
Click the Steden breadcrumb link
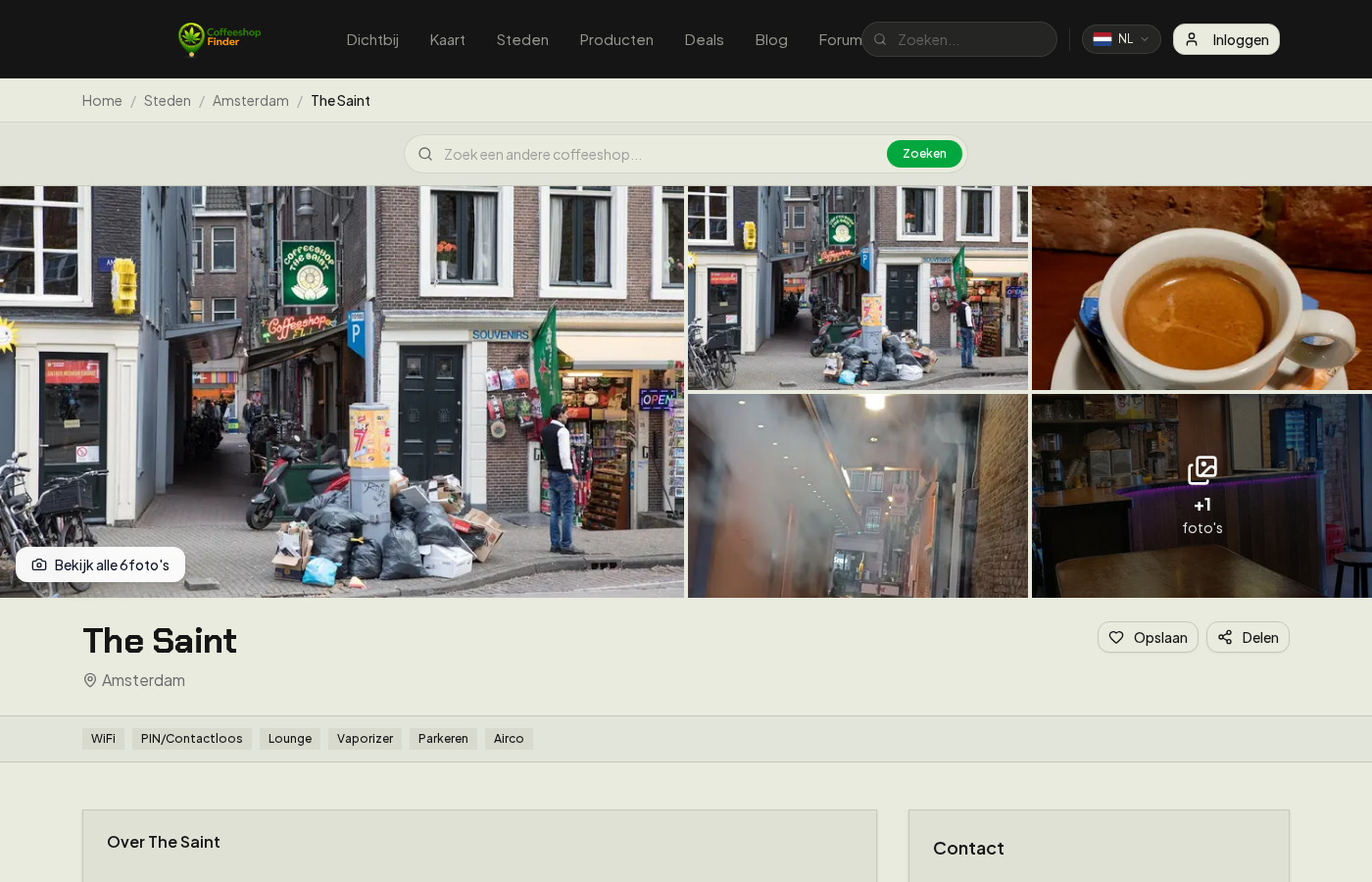(168, 100)
